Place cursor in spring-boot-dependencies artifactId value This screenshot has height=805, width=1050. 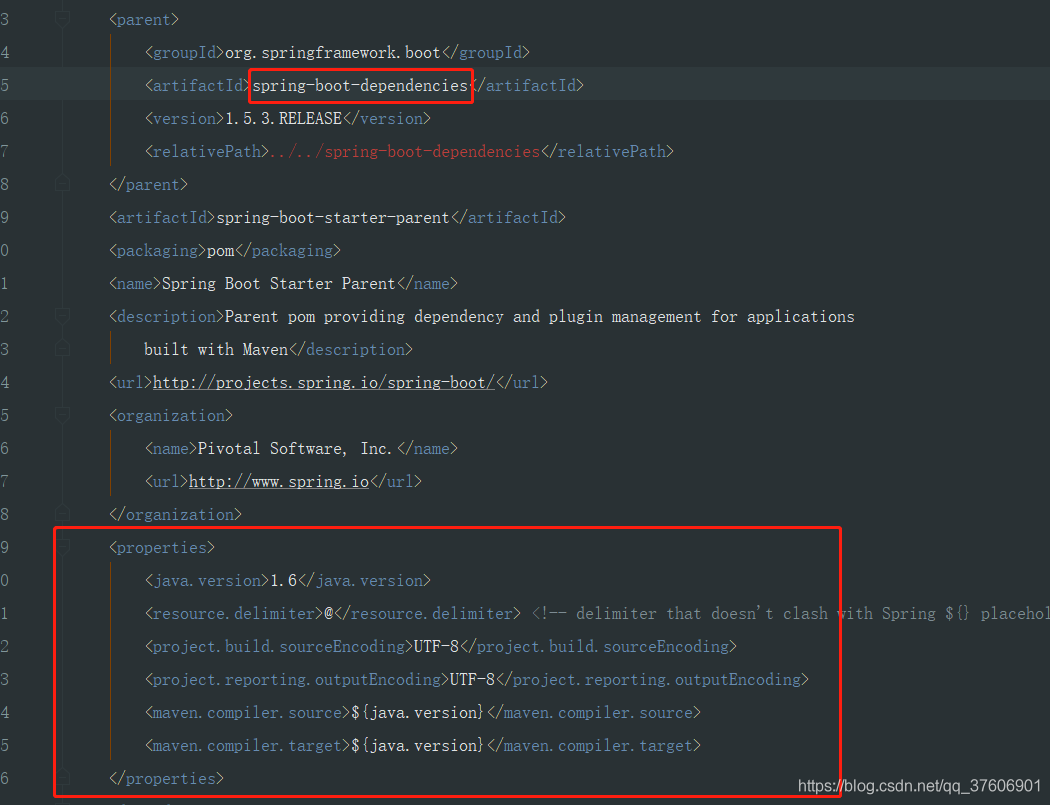[x=360, y=86]
